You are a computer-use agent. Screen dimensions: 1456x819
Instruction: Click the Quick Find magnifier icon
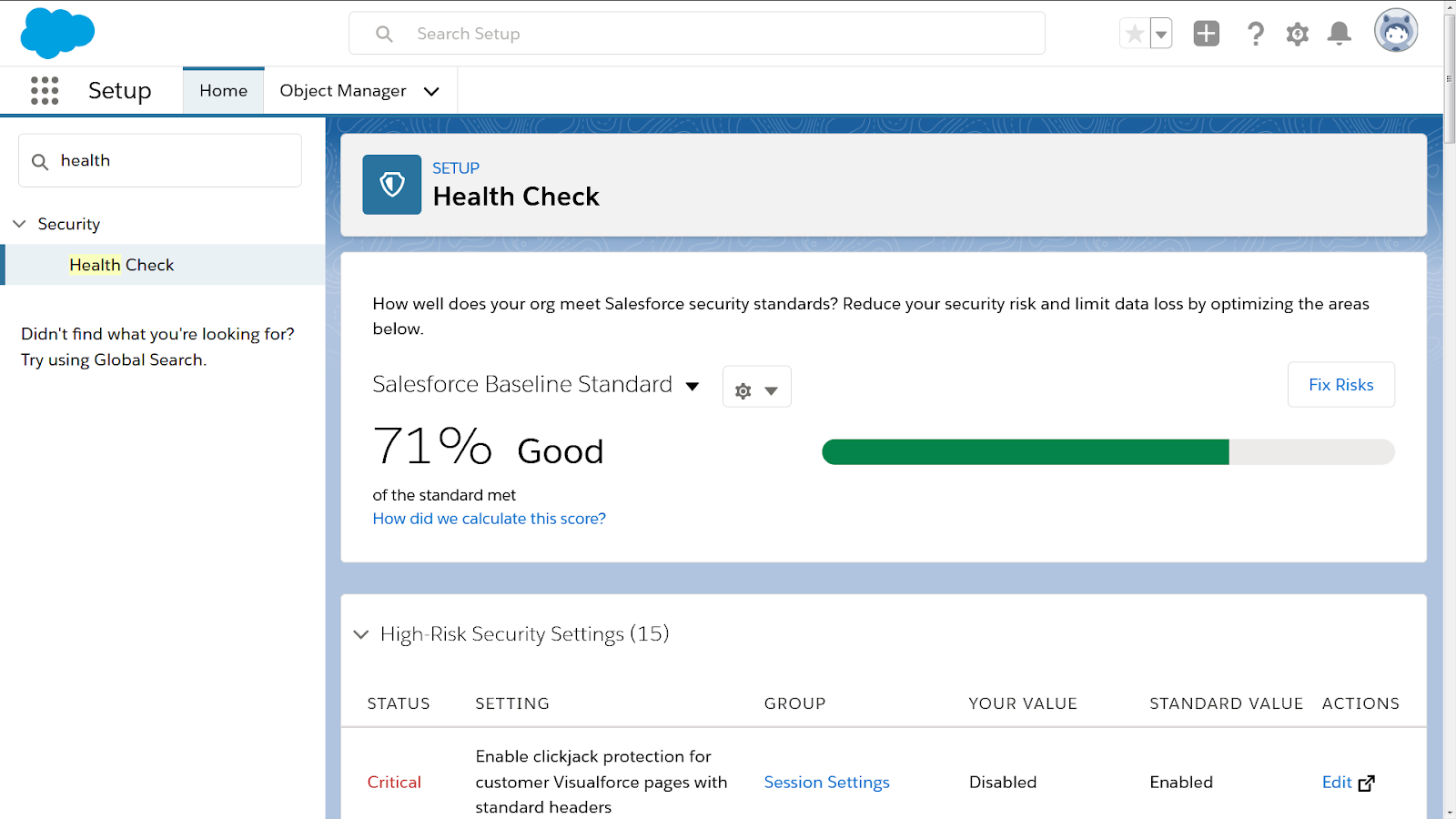coord(40,162)
